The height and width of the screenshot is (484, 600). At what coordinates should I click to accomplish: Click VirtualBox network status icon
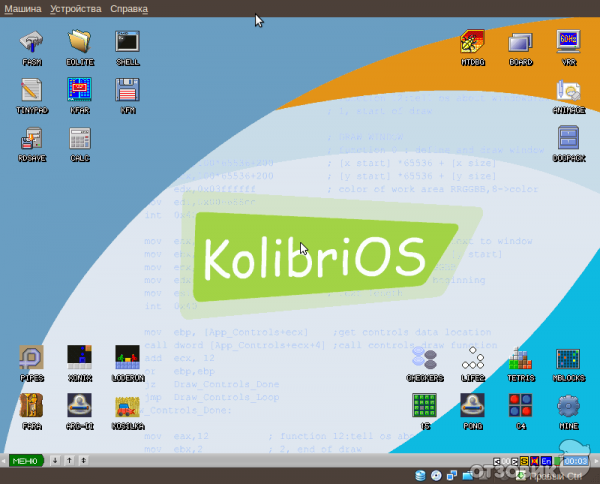(452, 476)
